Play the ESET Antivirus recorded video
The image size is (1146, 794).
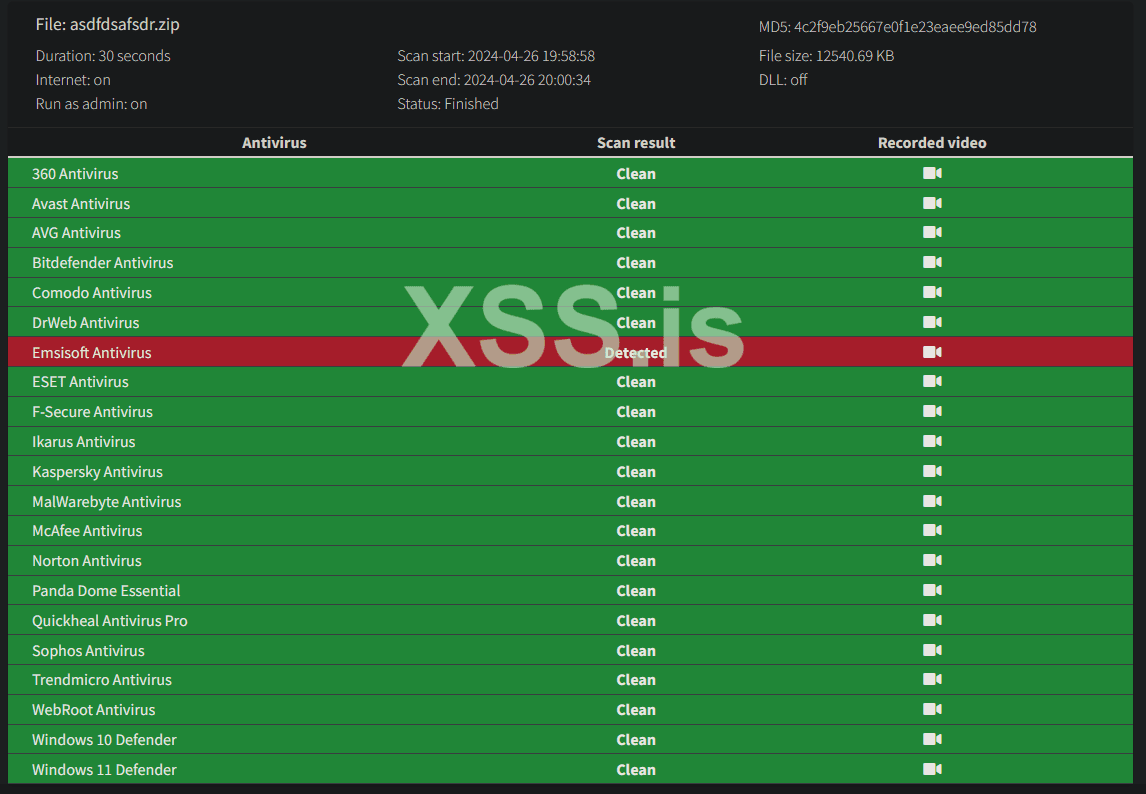click(x=932, y=382)
